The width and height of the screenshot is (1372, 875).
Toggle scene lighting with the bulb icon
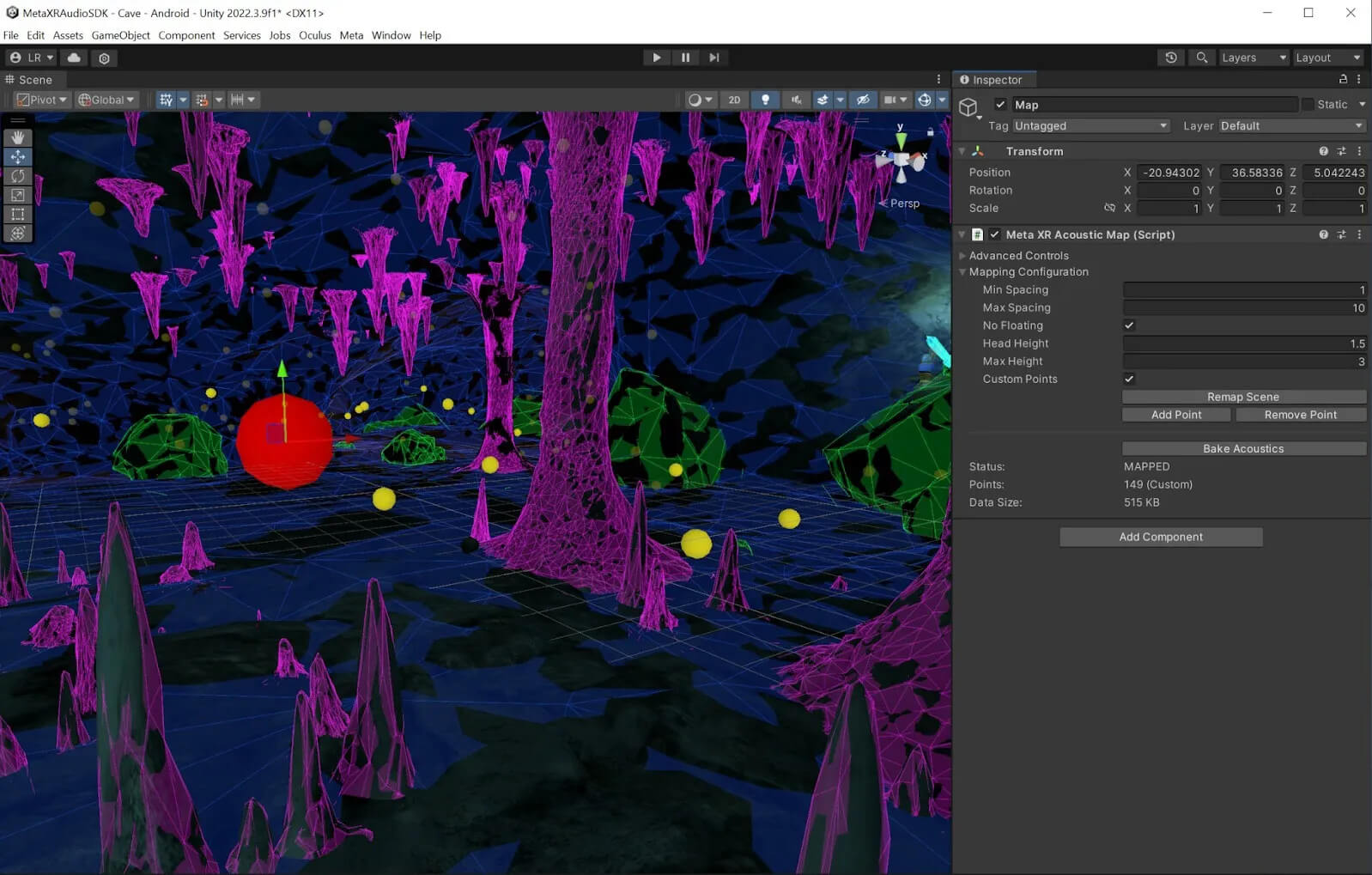pos(765,100)
